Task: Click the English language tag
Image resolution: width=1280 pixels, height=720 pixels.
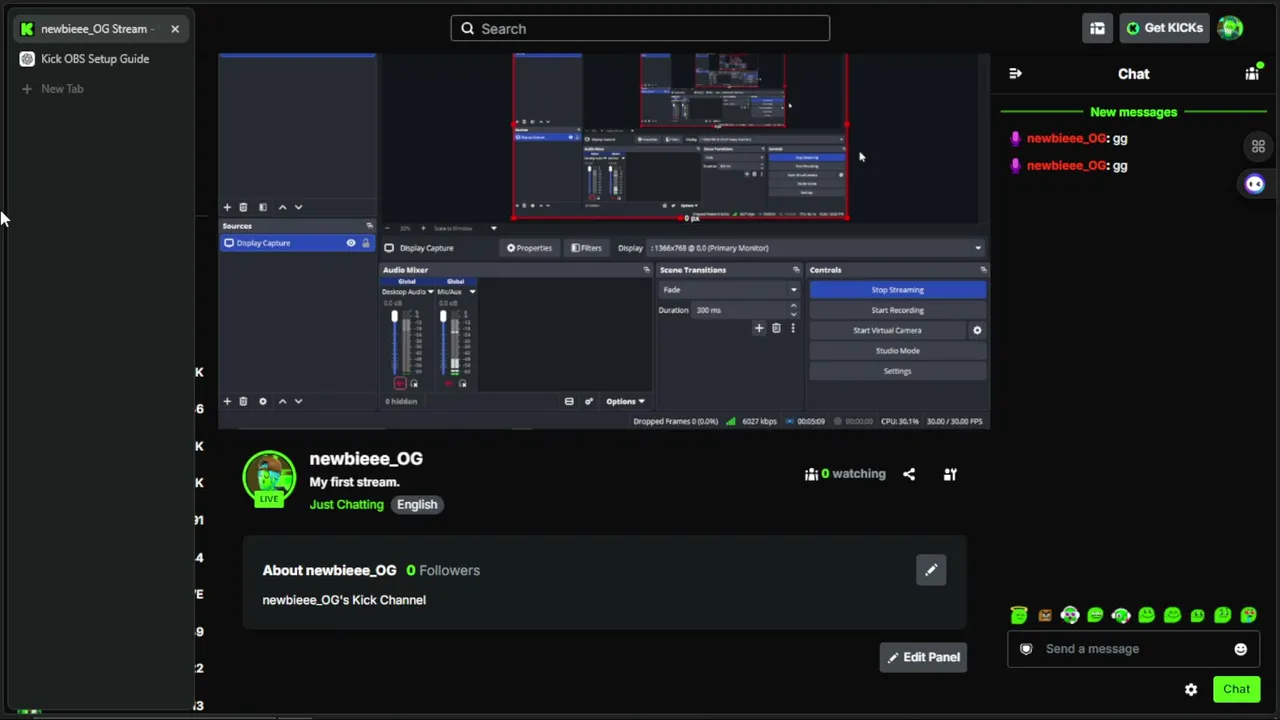Action: [417, 504]
